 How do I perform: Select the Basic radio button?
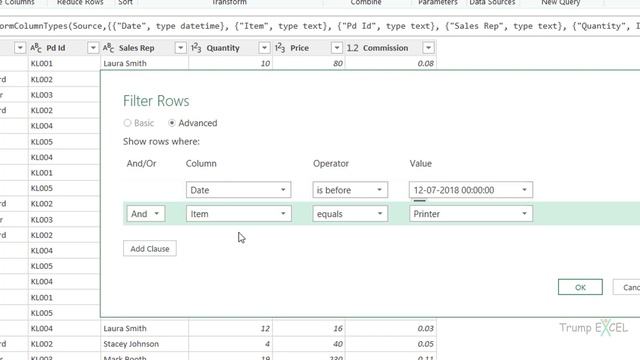(x=127, y=123)
